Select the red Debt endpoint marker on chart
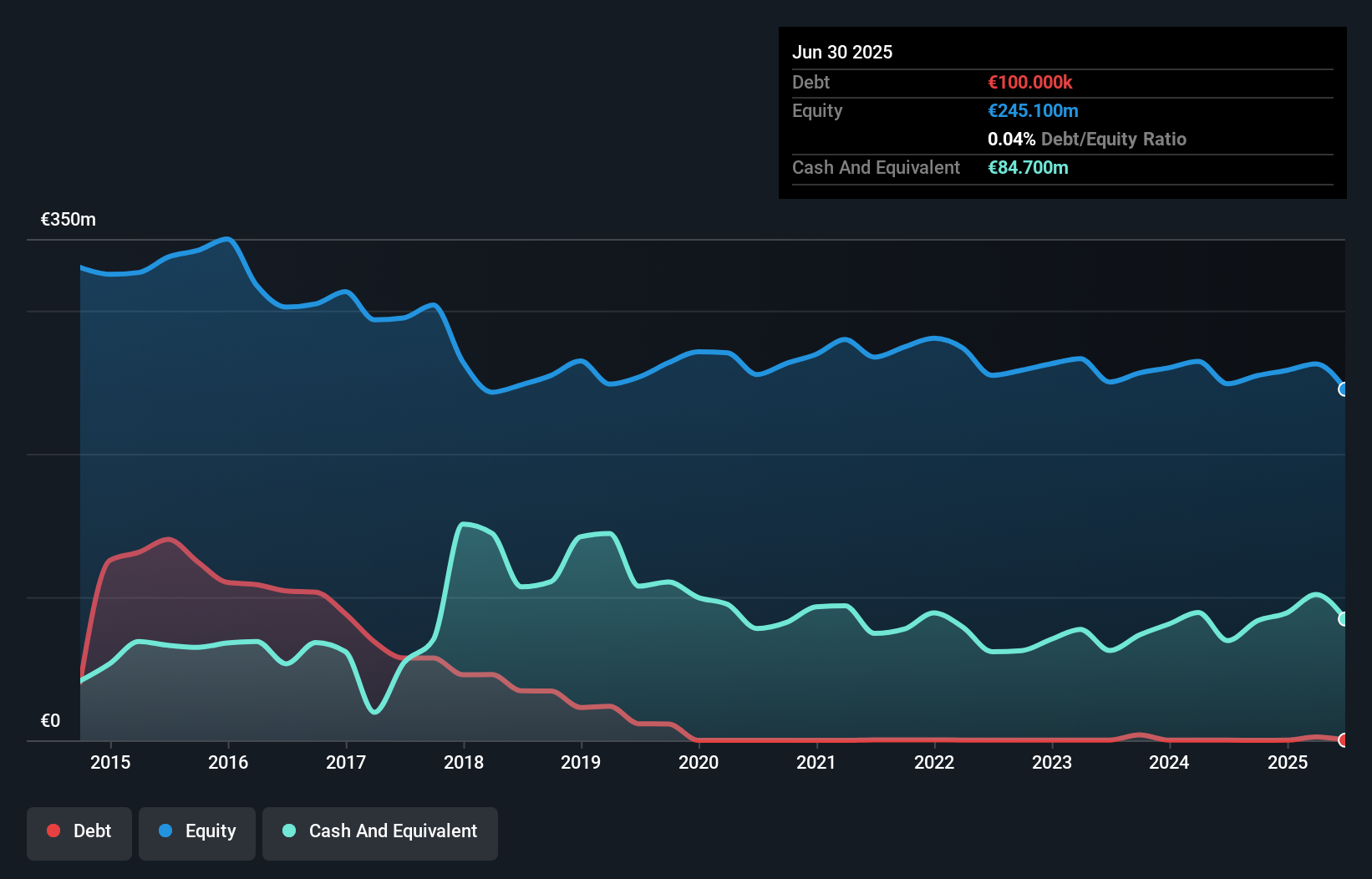Screen dimensions: 1372x879 coord(1343,739)
